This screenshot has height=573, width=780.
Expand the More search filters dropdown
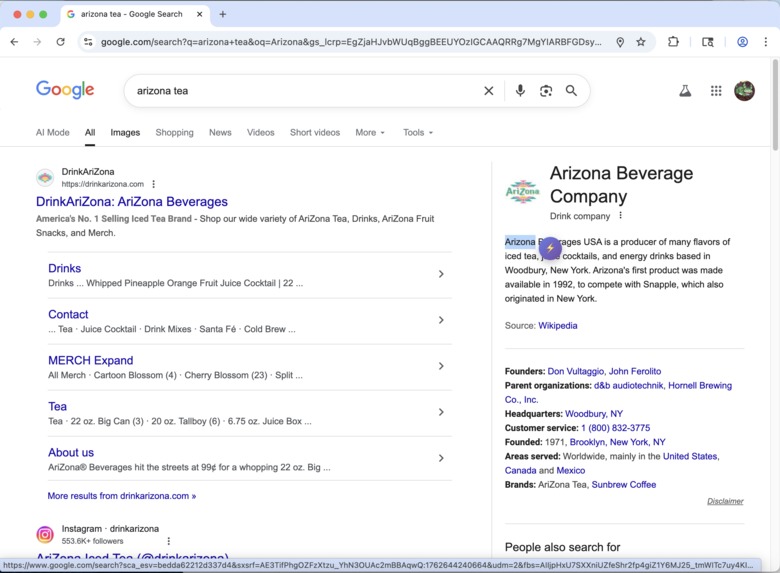click(x=370, y=132)
